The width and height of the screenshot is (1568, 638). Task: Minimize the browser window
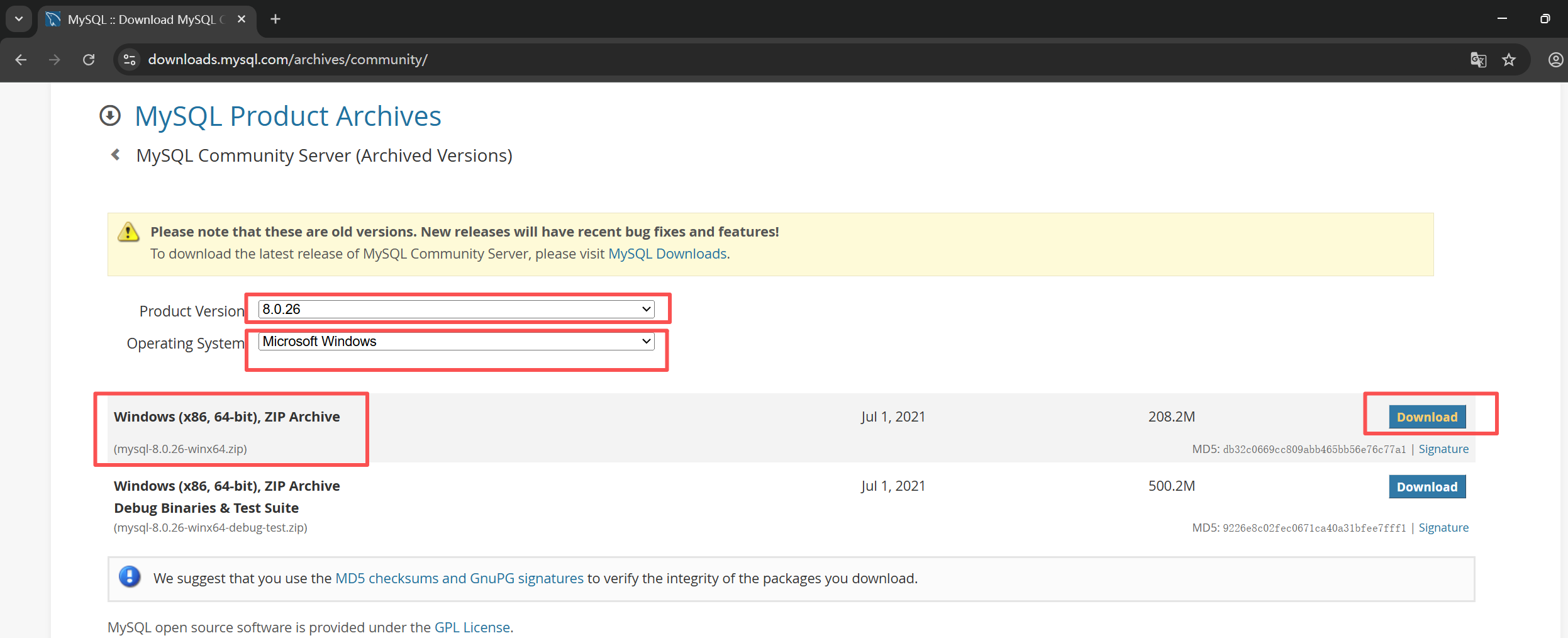pyautogui.click(x=1502, y=19)
